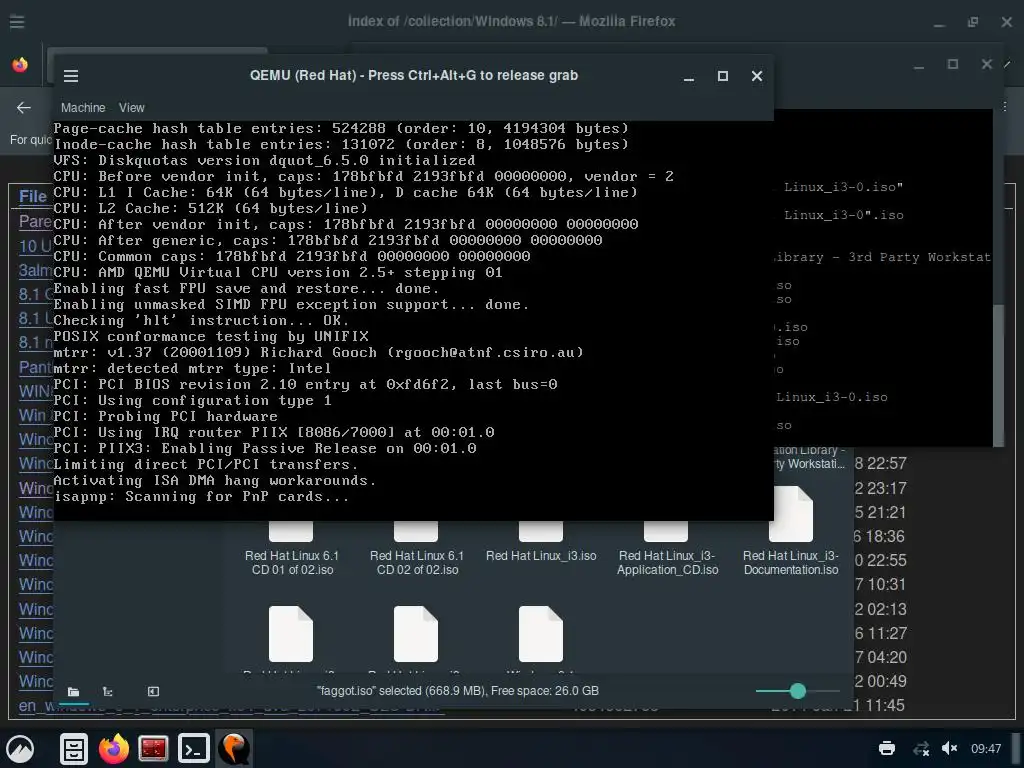
Task: Click the '2 23:17' timestamp in Firefox listing
Action: 880,488
